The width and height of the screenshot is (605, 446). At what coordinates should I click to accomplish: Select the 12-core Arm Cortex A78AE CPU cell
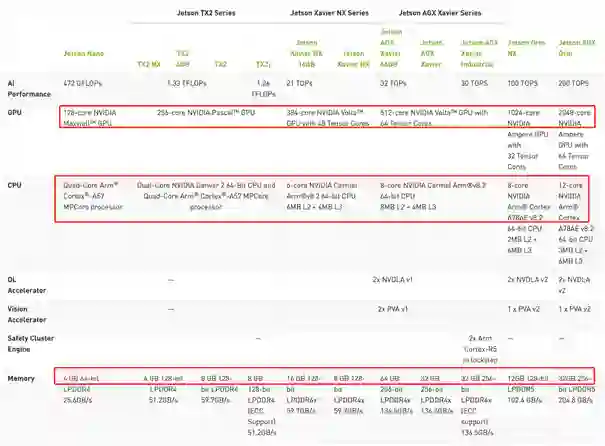click(x=576, y=223)
